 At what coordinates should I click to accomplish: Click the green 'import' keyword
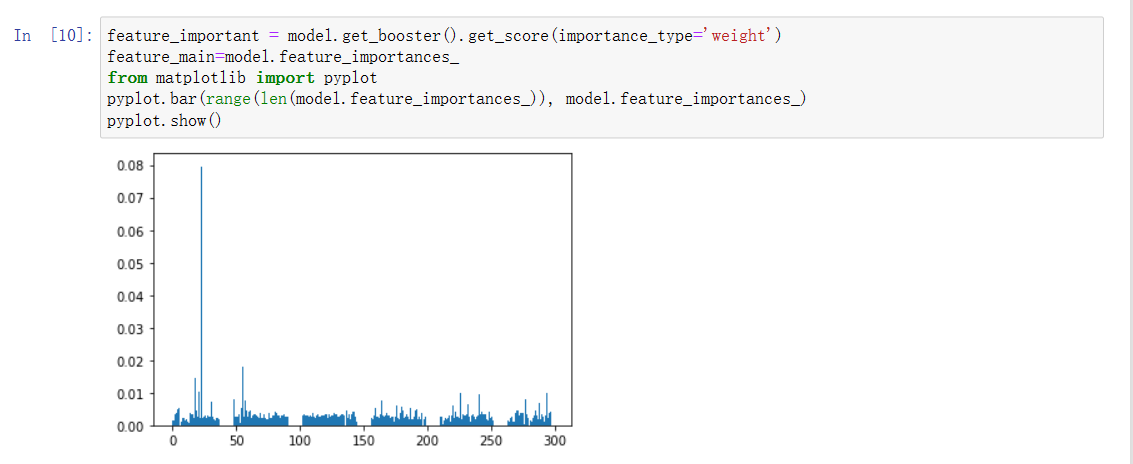point(285,78)
